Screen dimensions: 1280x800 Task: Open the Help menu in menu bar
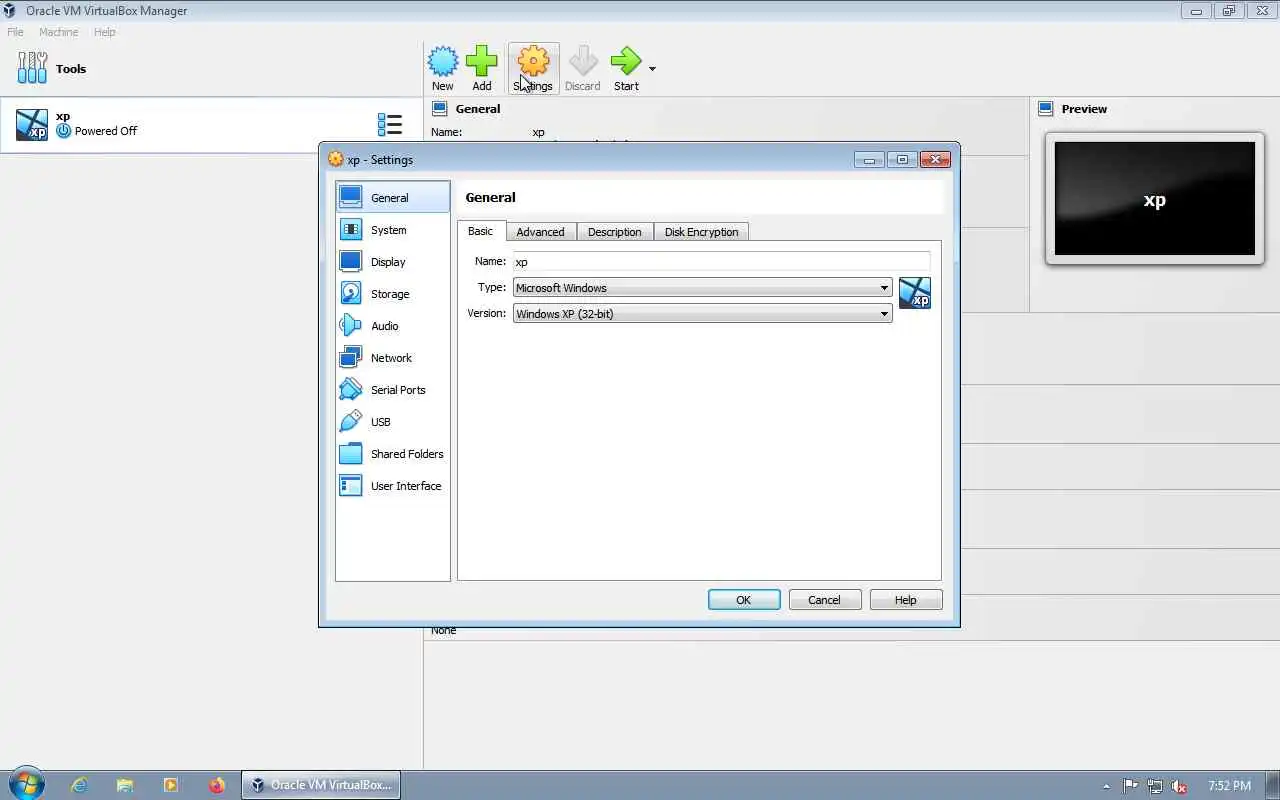click(105, 32)
